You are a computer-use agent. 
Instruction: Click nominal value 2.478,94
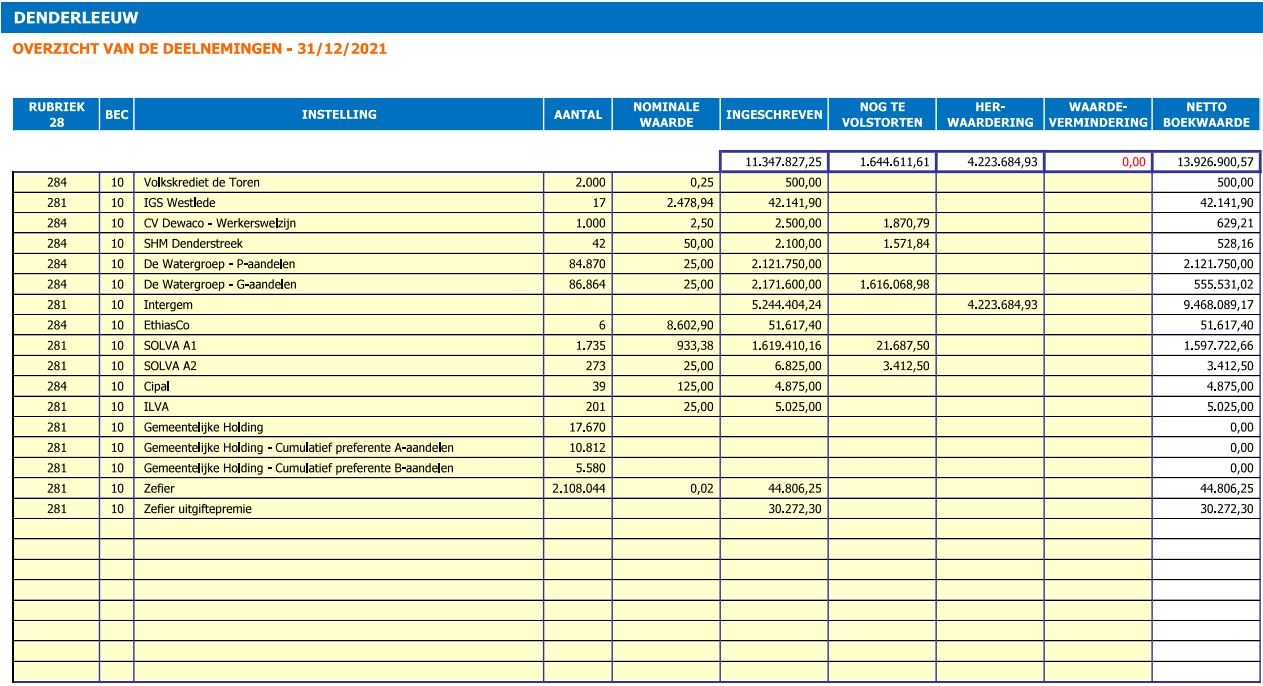point(666,203)
